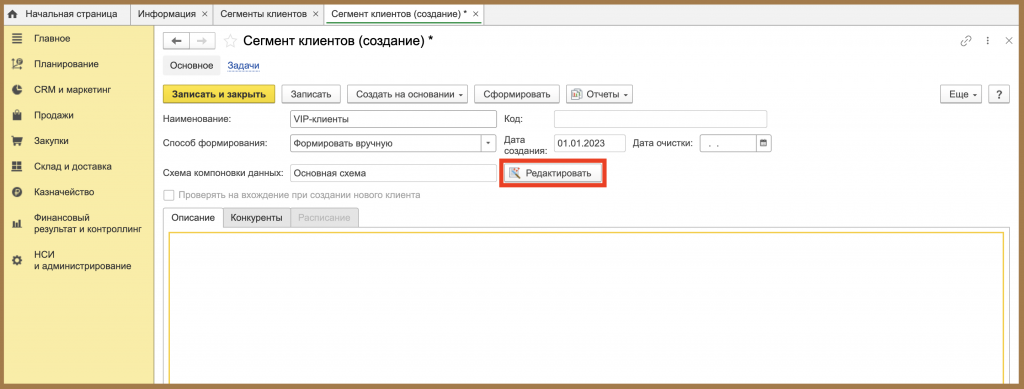Screen dimensions: 1024x389
Task: Navigate back with the left arrow
Action: (x=176, y=41)
